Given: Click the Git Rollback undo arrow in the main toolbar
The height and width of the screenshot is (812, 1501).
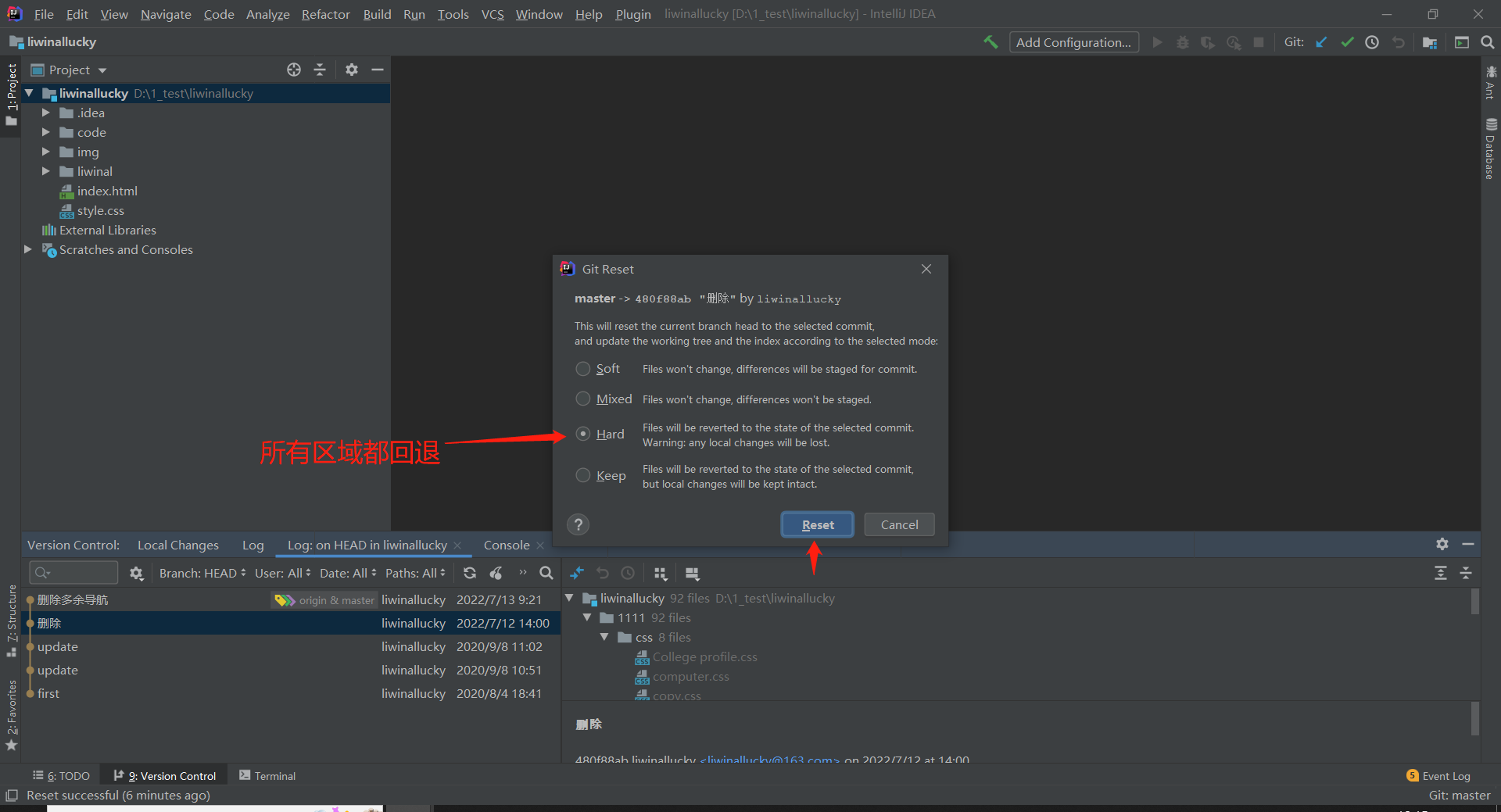Looking at the screenshot, I should click(1399, 42).
